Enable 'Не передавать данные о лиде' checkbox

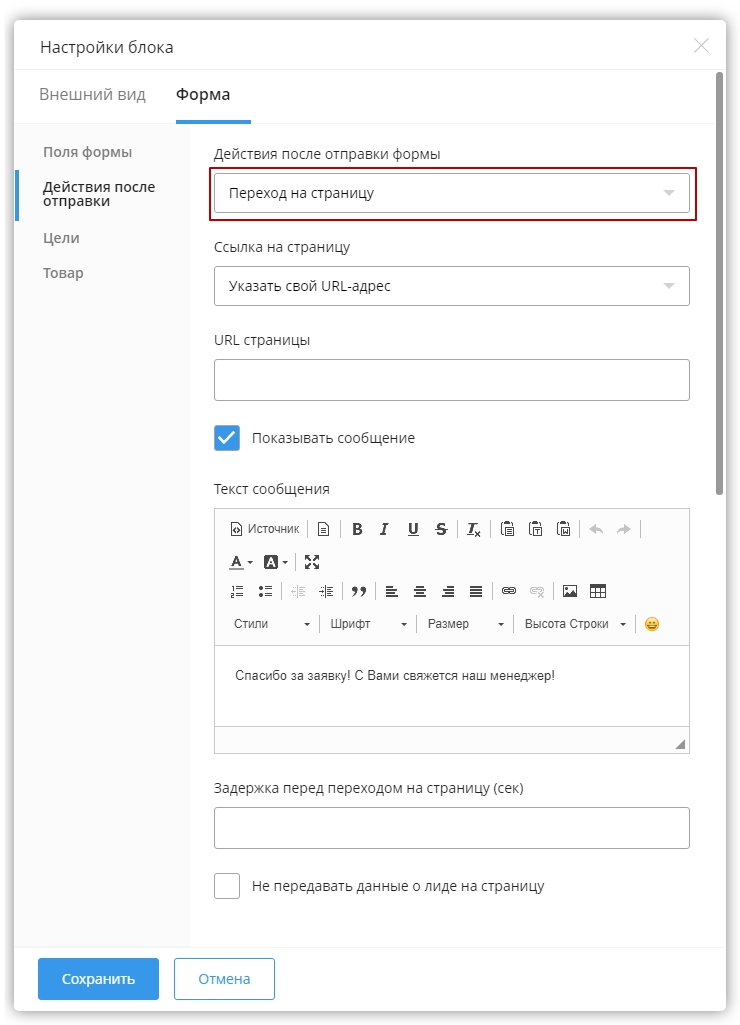click(x=227, y=886)
